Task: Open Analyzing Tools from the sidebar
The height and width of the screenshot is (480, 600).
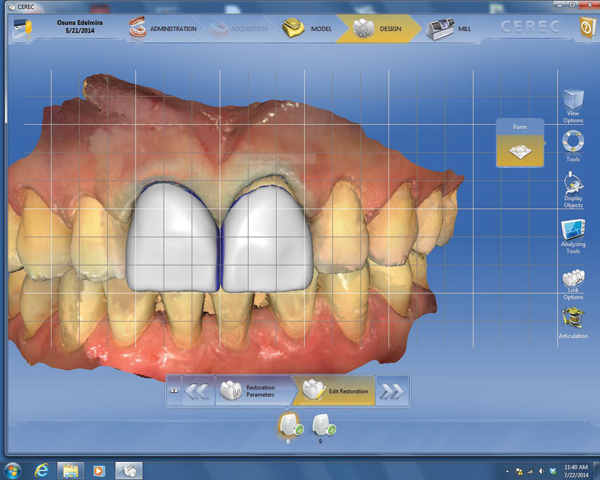Action: pos(573,236)
